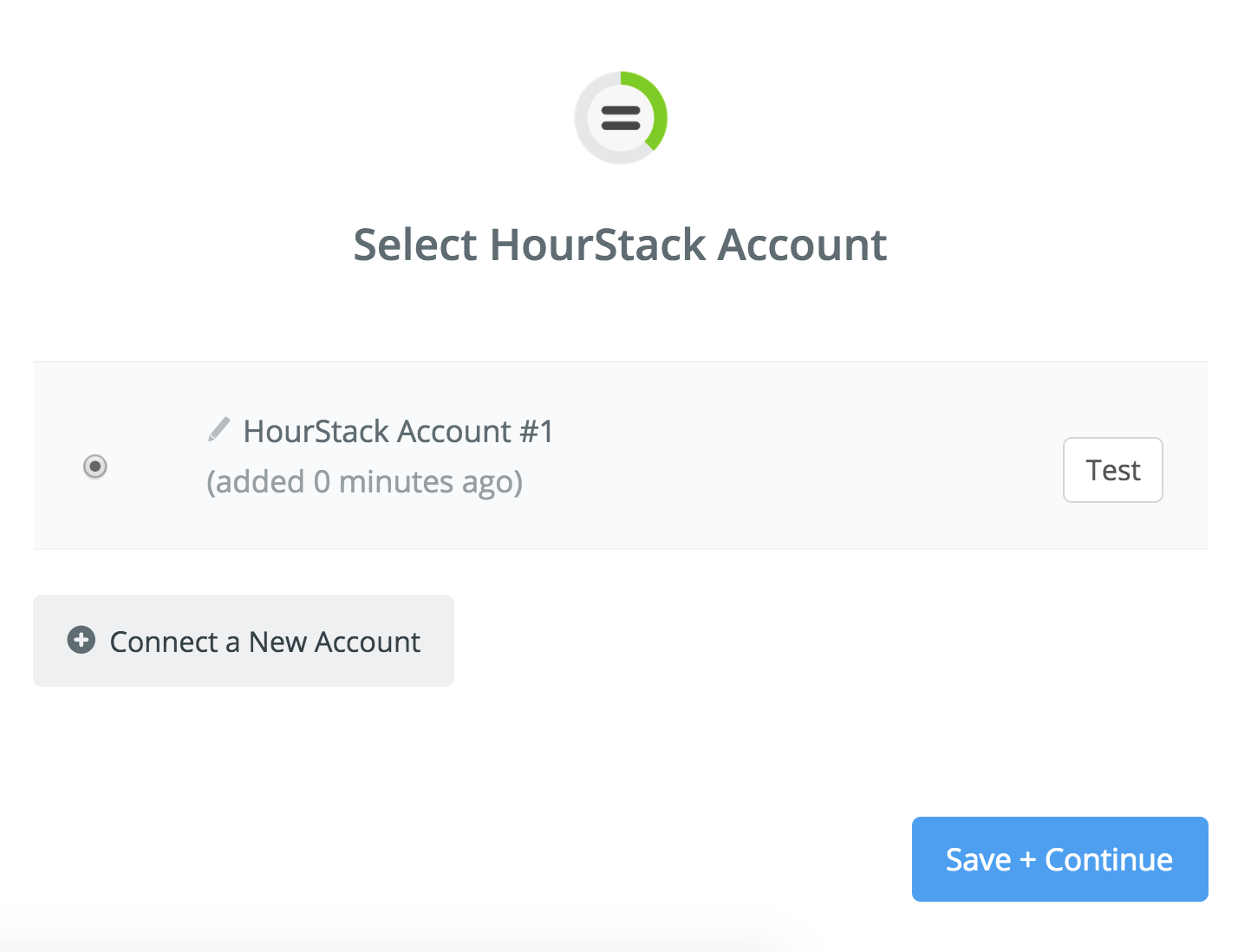1238x952 pixels.
Task: Click the "New Account" text in gray button
Action: pos(335,642)
